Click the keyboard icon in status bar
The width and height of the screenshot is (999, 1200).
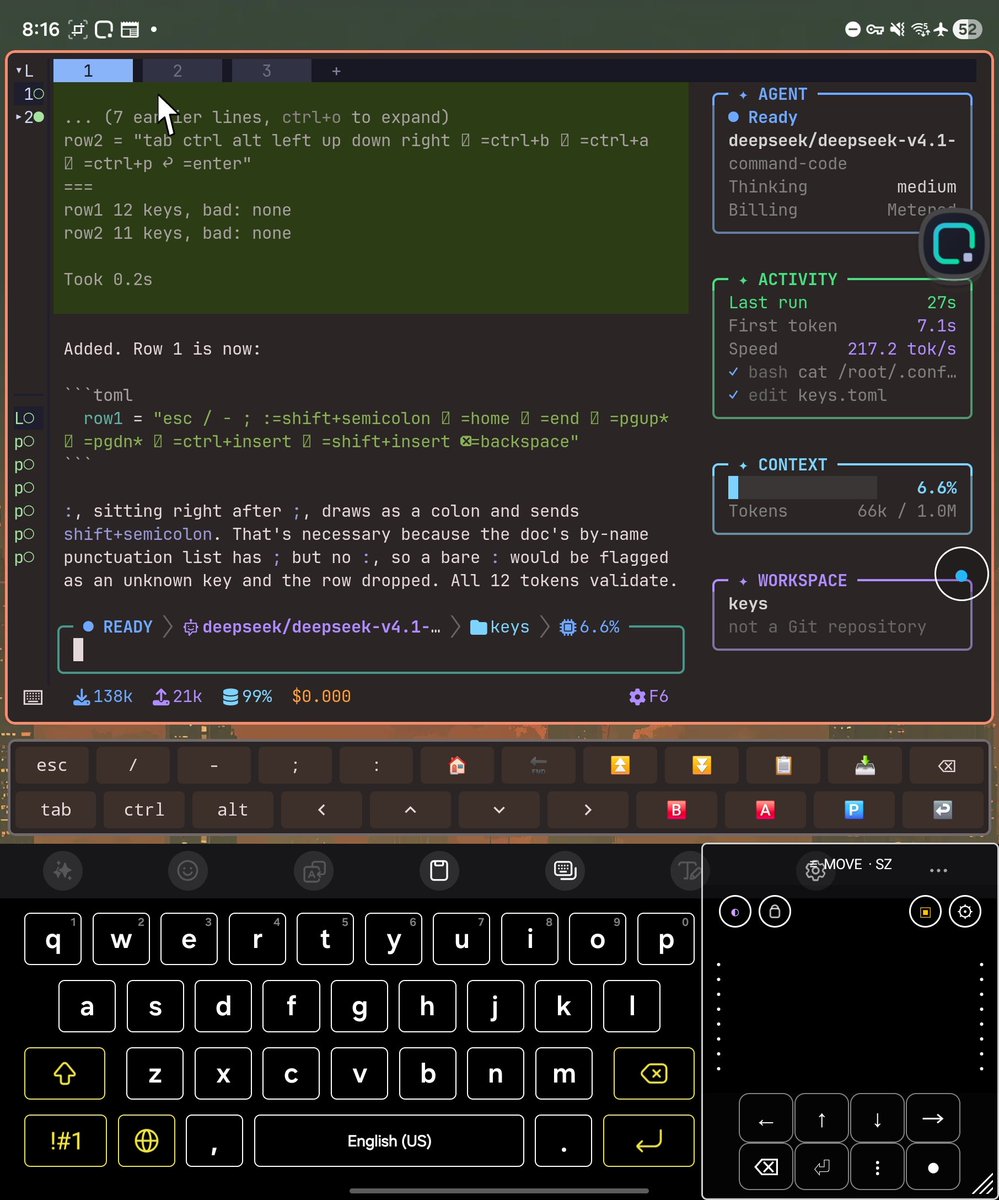click(33, 696)
